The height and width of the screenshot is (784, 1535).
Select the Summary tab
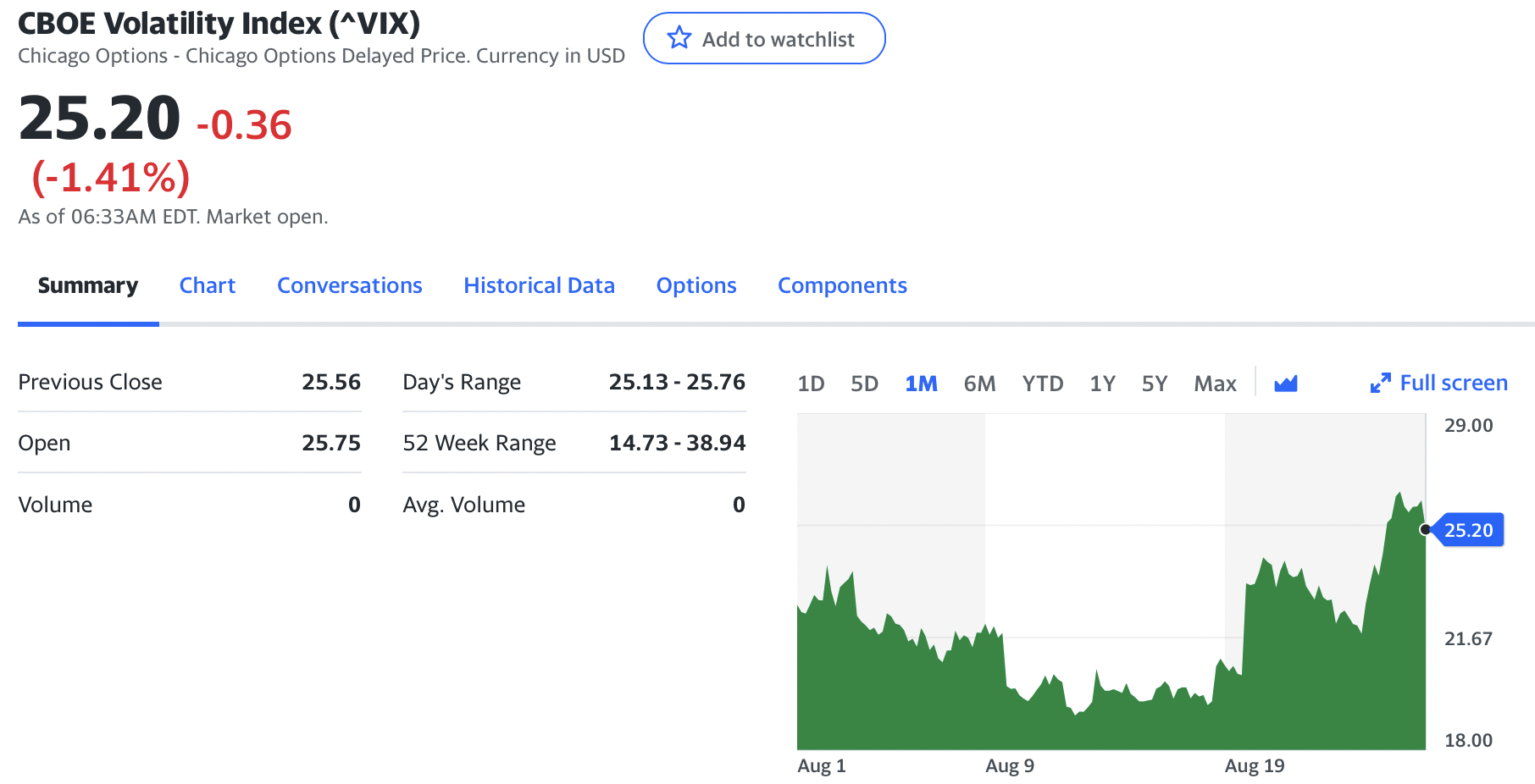tap(88, 285)
